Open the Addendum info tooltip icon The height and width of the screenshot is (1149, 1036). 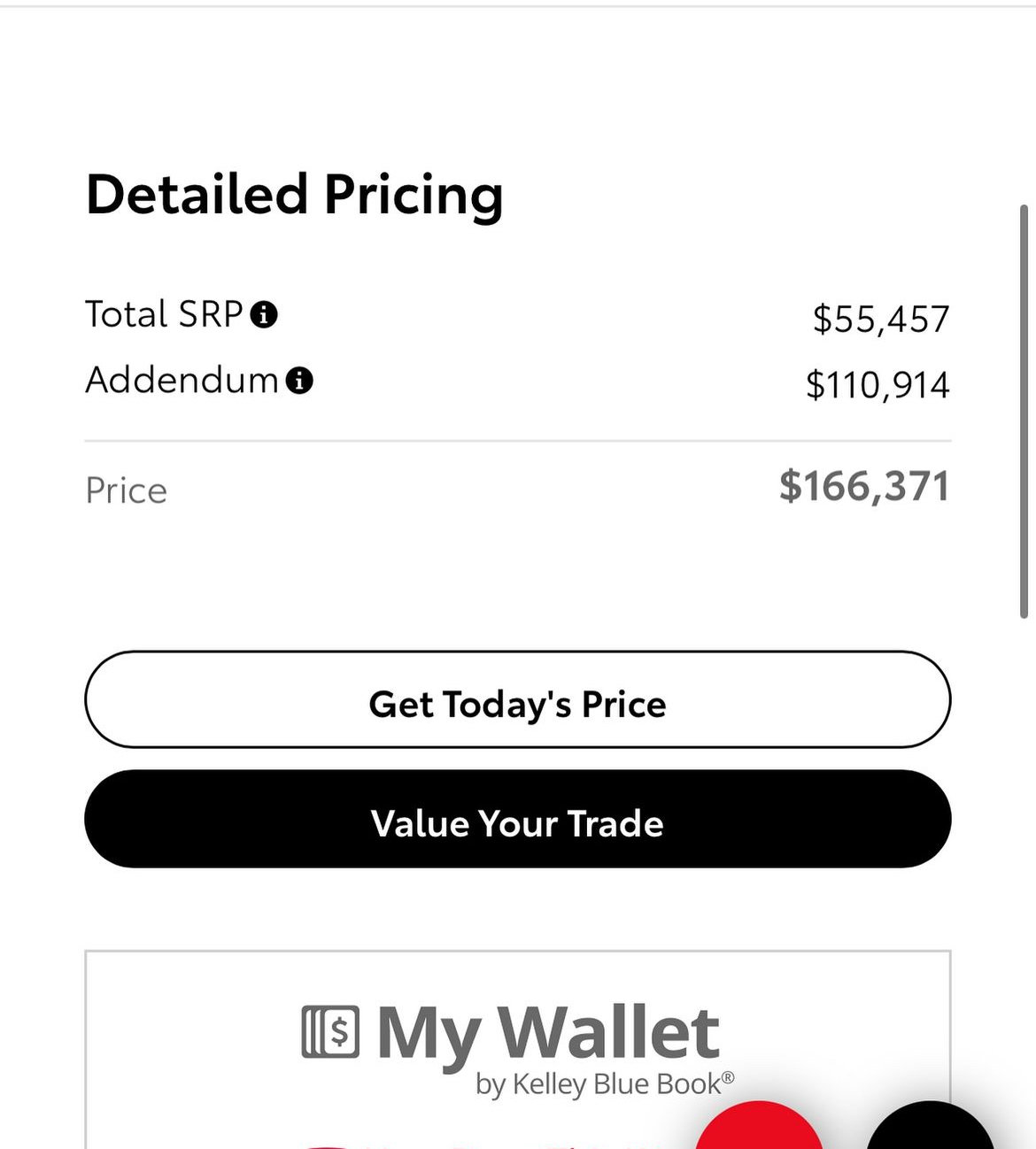(299, 381)
